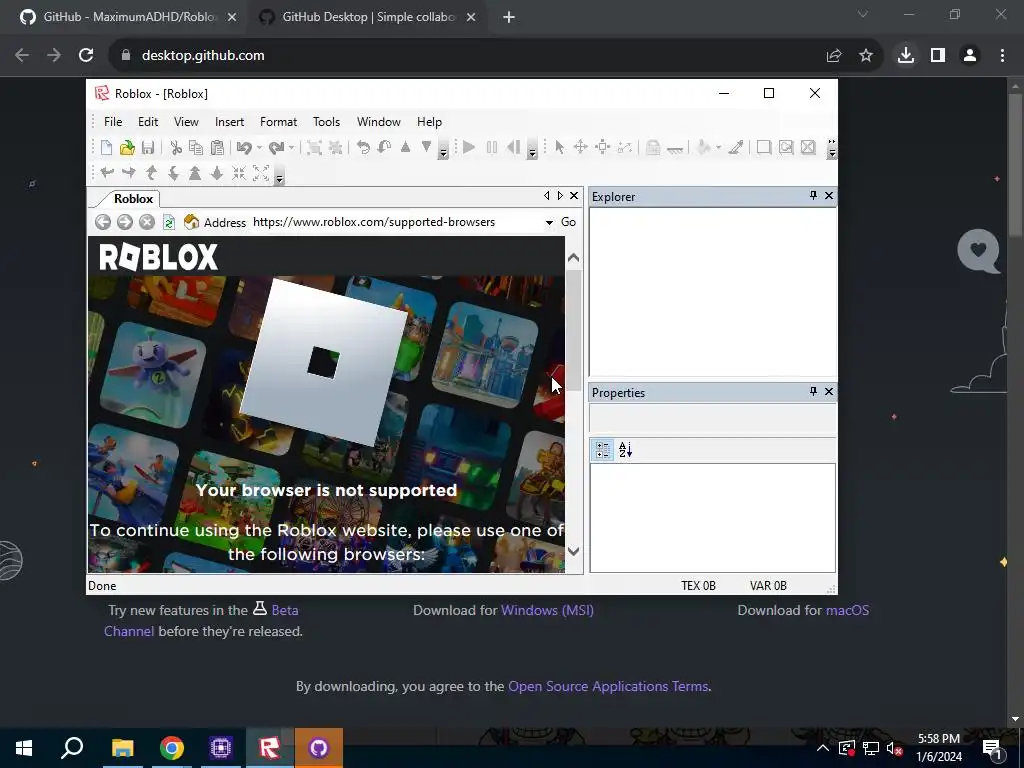Viewport: 1024px width, 768px height.
Task: Toggle categorized view in Properties
Action: [603, 449]
